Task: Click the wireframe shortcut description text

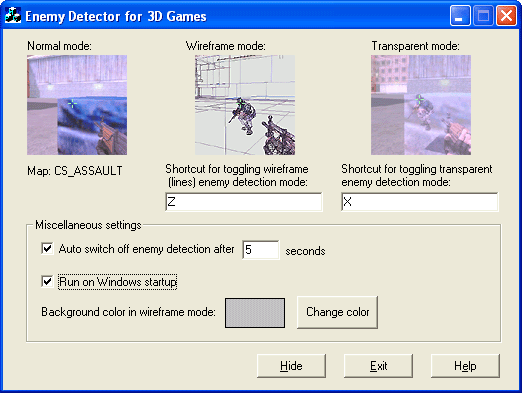Action: (x=237, y=176)
